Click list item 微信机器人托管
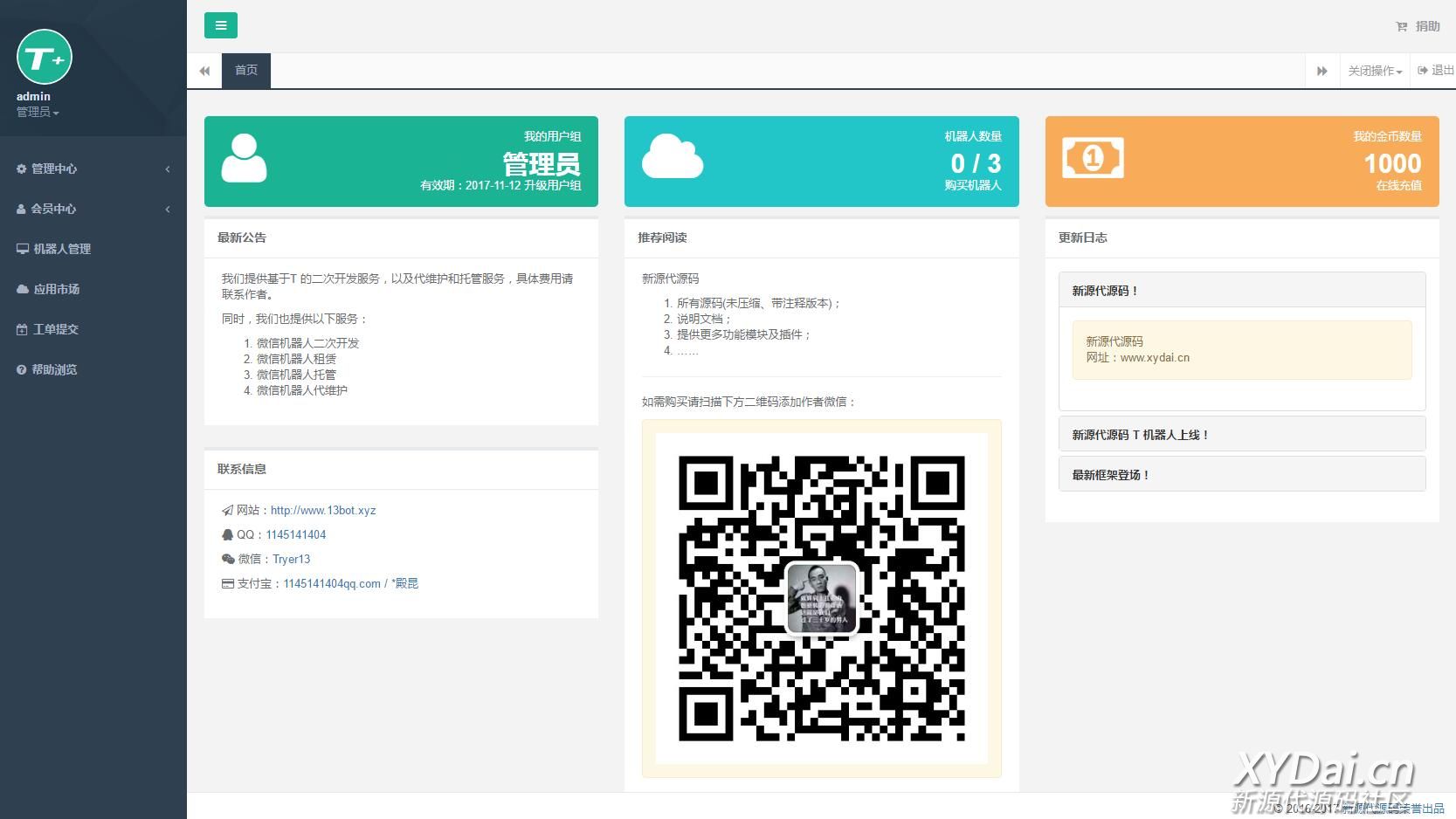This screenshot has height=819, width=1456. pyautogui.click(x=297, y=375)
